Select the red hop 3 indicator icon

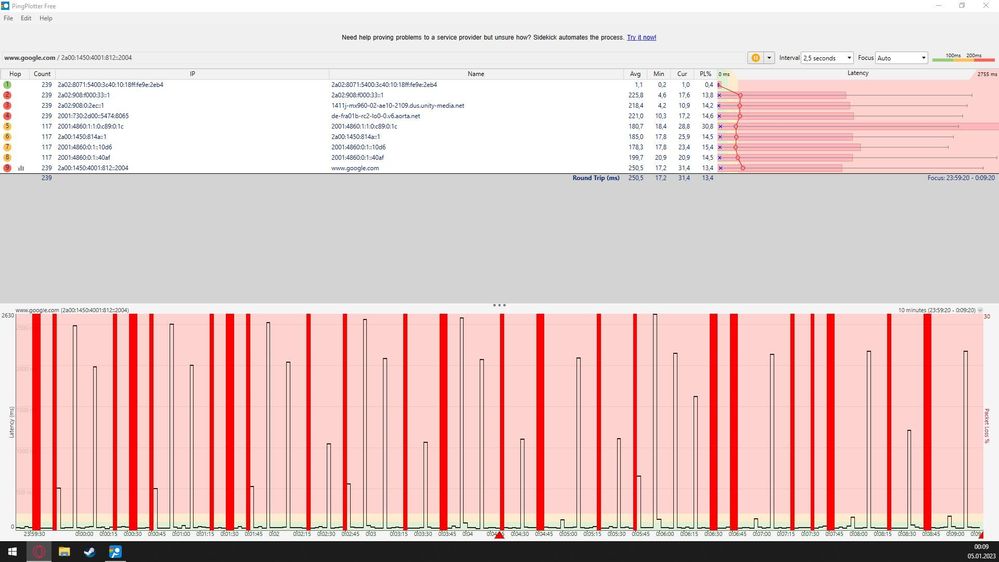coord(7,106)
